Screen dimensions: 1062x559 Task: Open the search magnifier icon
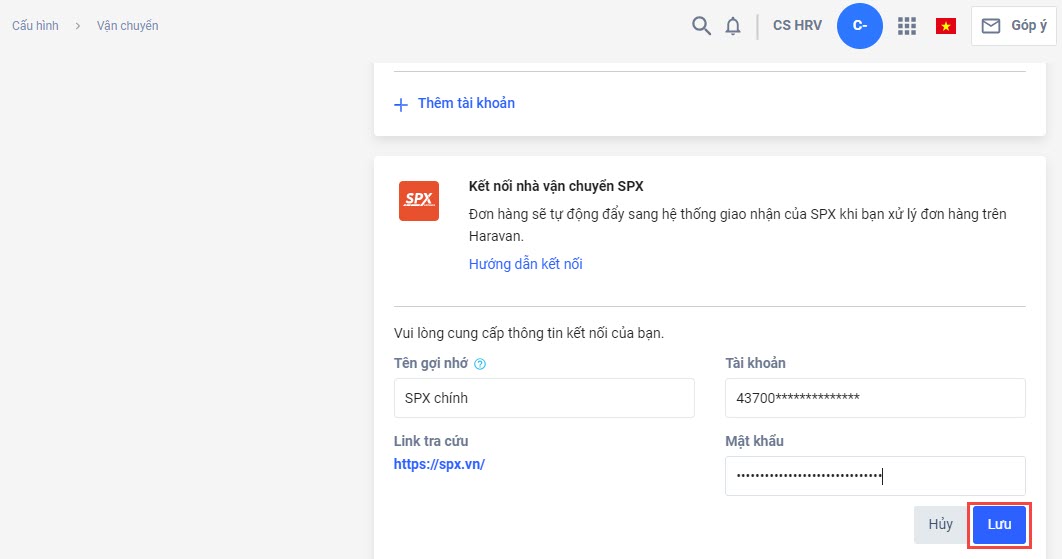701,26
